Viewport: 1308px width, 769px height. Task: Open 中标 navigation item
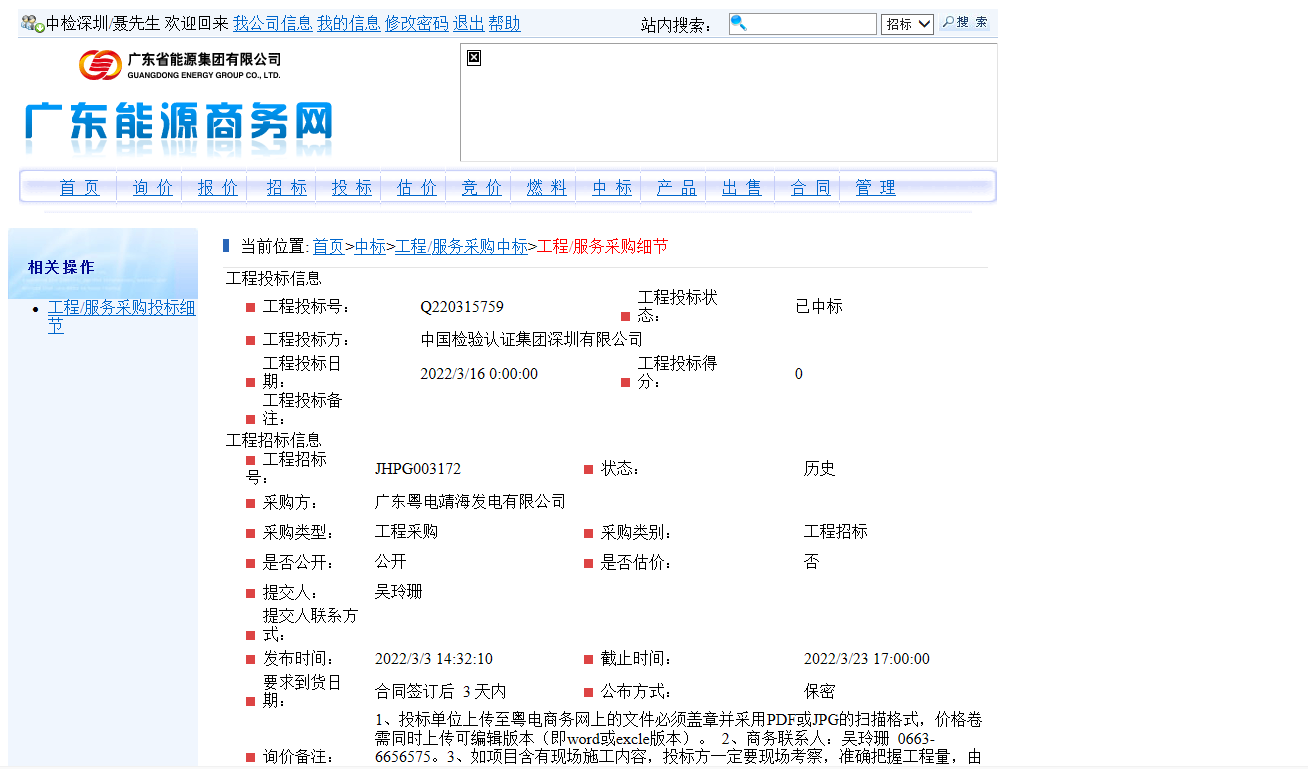(612, 188)
